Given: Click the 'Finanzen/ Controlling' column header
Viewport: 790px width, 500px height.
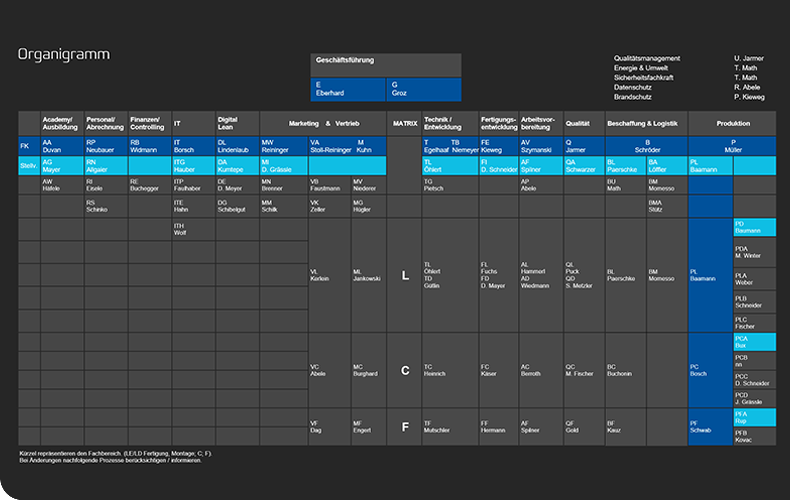Looking at the screenshot, I should (150, 123).
